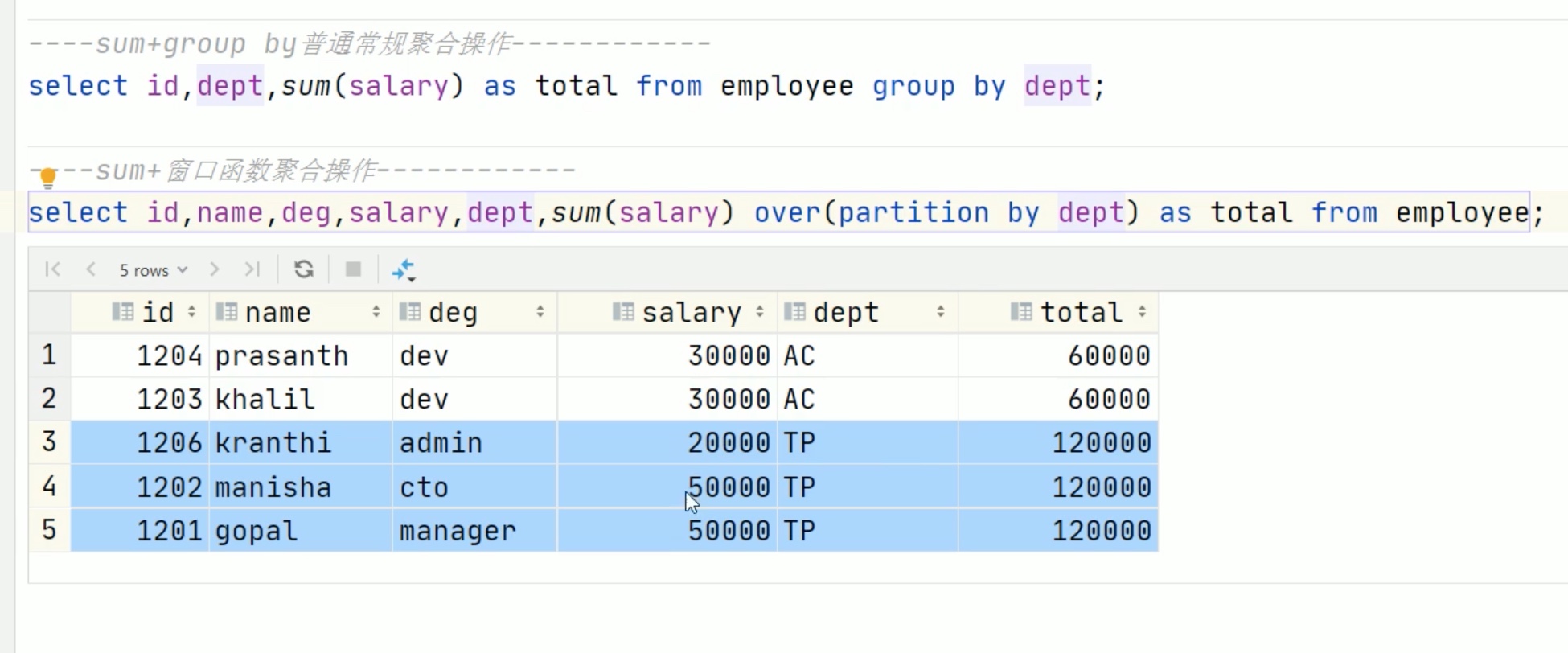1568x653 pixels.
Task: Click the yellow light bulb intention icon
Action: [x=47, y=177]
